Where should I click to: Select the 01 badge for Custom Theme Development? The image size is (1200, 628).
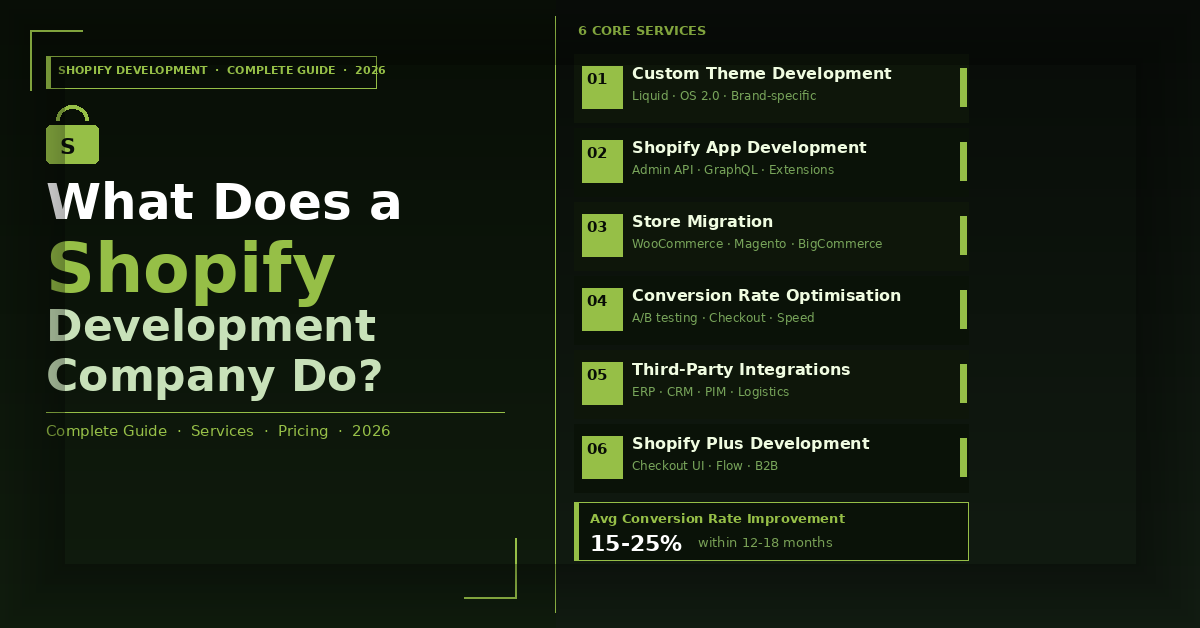(602, 87)
